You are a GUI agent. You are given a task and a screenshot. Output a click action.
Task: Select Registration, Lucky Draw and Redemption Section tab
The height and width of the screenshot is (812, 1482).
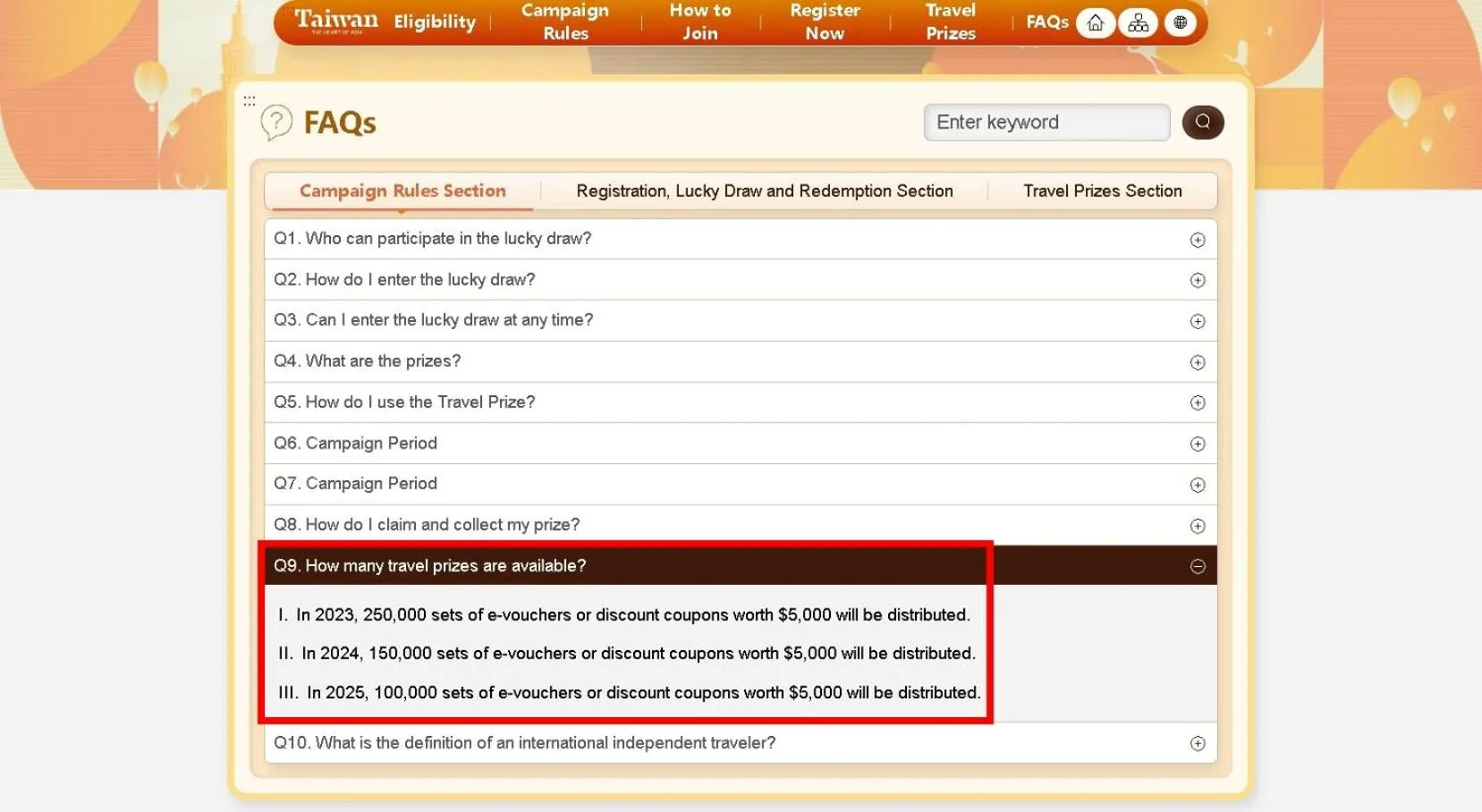(x=764, y=190)
